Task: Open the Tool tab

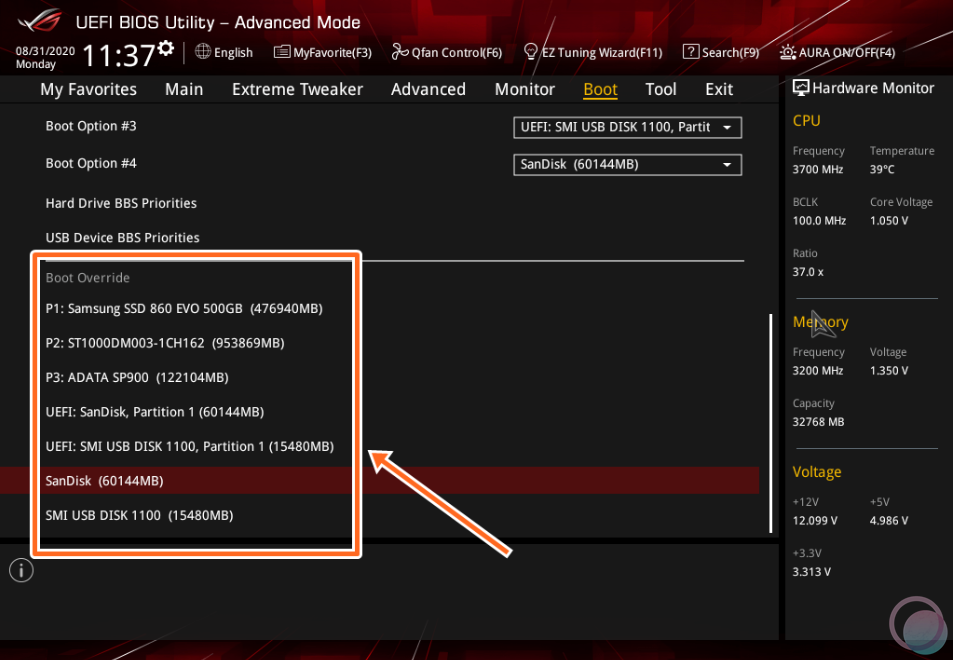Action: [x=661, y=89]
